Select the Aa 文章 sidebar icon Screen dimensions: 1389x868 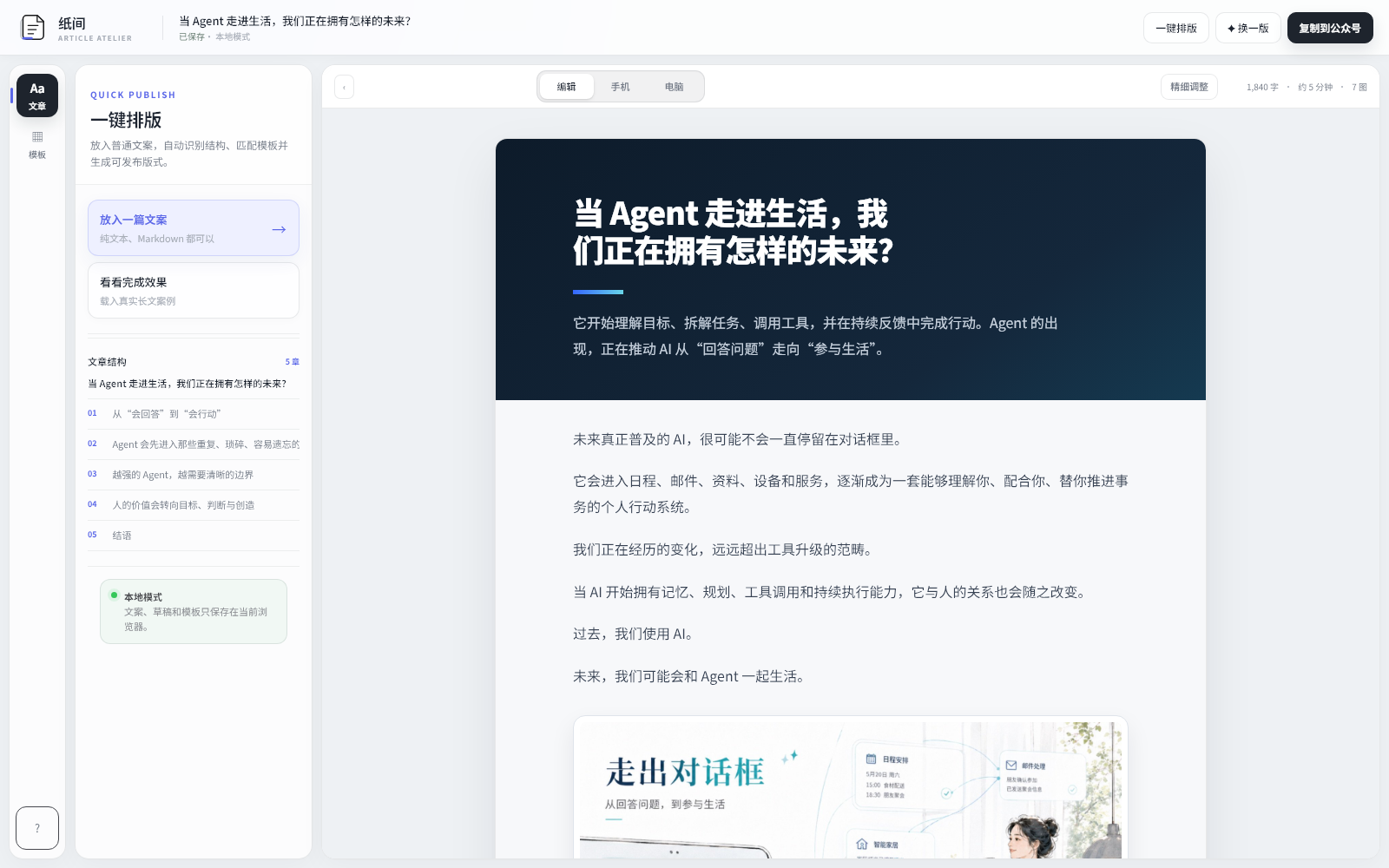(x=37, y=95)
